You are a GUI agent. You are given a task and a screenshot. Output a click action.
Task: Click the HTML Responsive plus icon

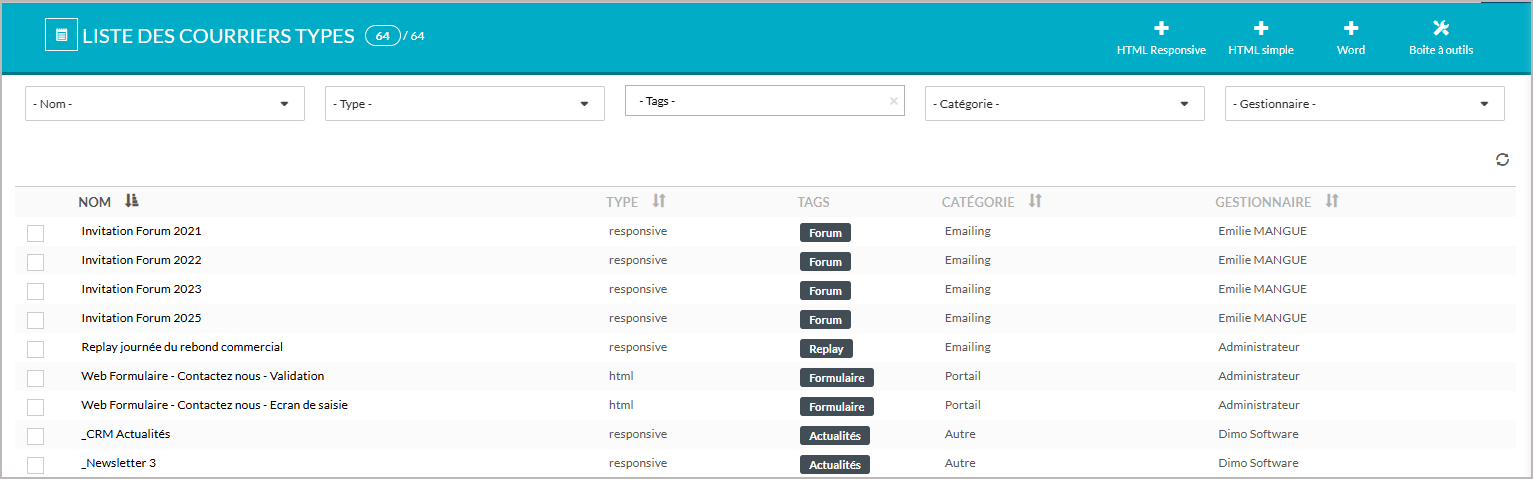click(1161, 29)
